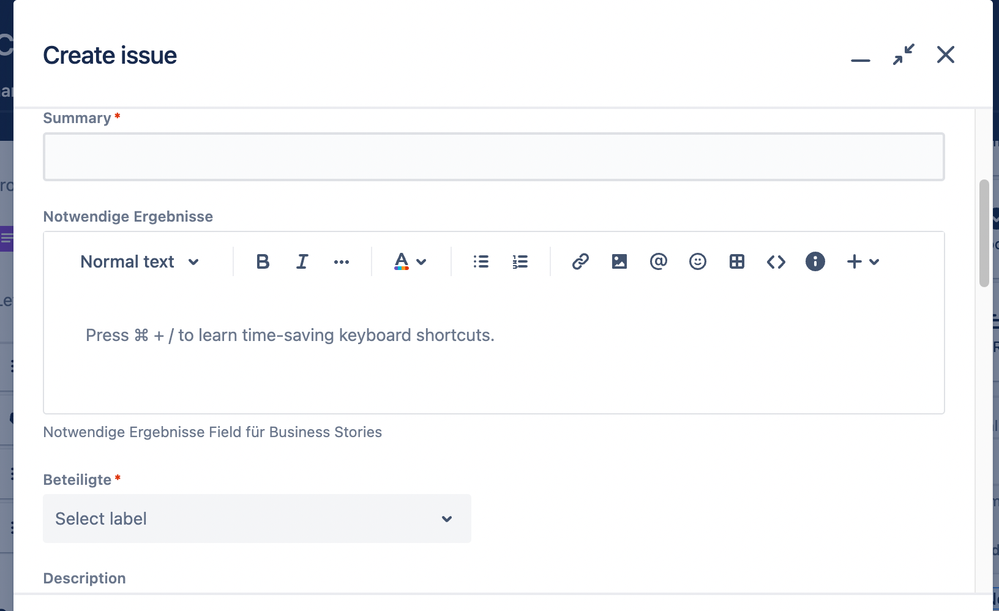Click the Notwendige Ergebnisse field label
Viewport: 999px width, 611px height.
(128, 217)
